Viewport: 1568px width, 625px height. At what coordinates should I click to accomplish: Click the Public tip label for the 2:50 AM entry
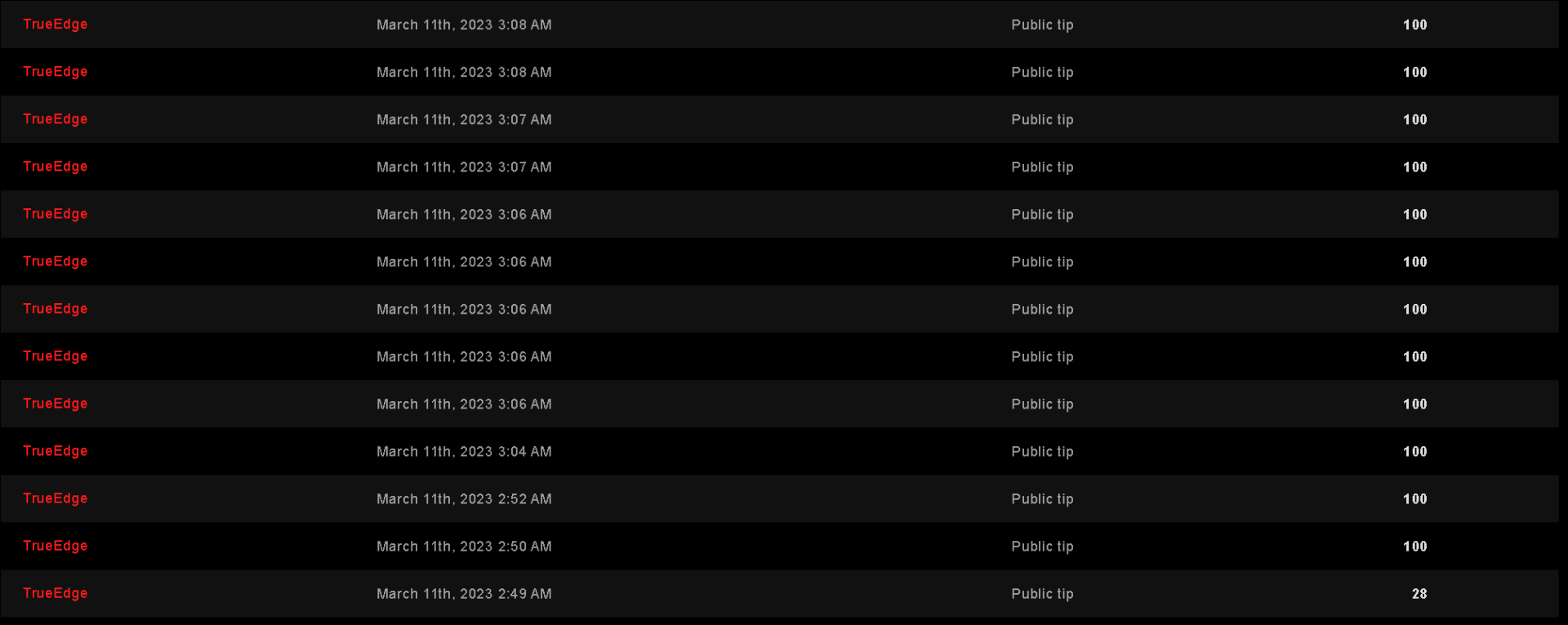(x=1042, y=547)
